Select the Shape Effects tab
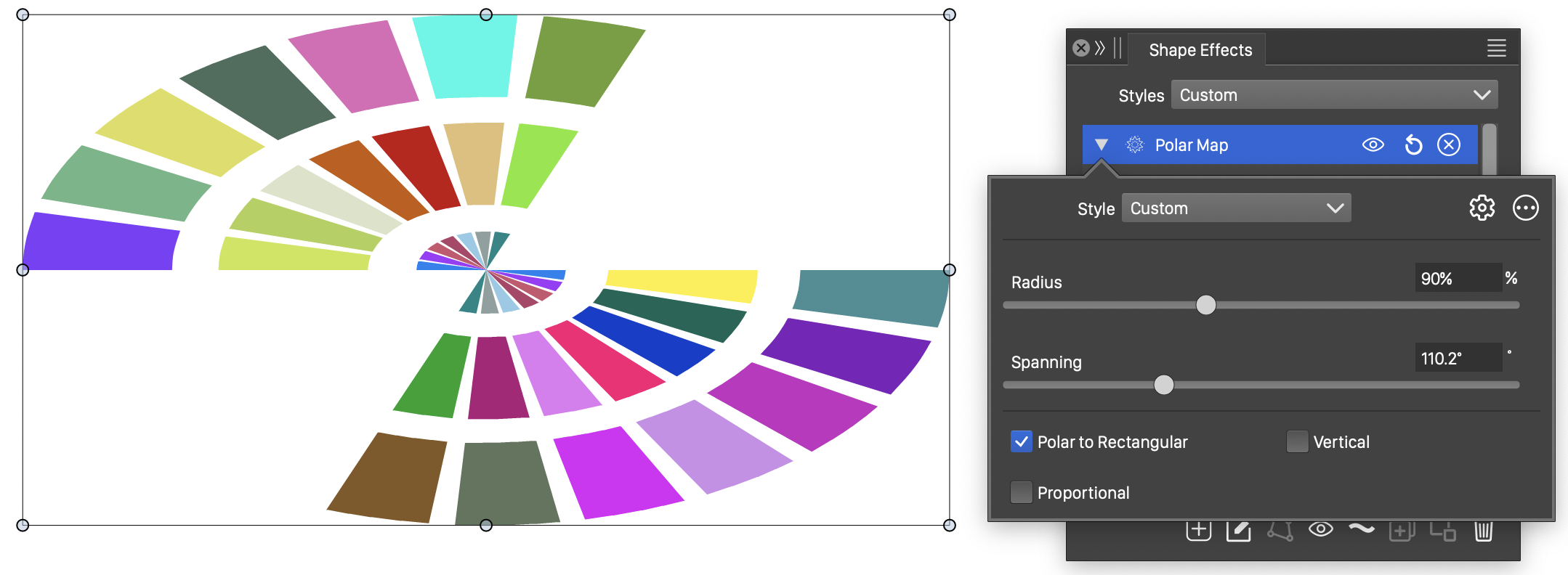 coord(1200,50)
